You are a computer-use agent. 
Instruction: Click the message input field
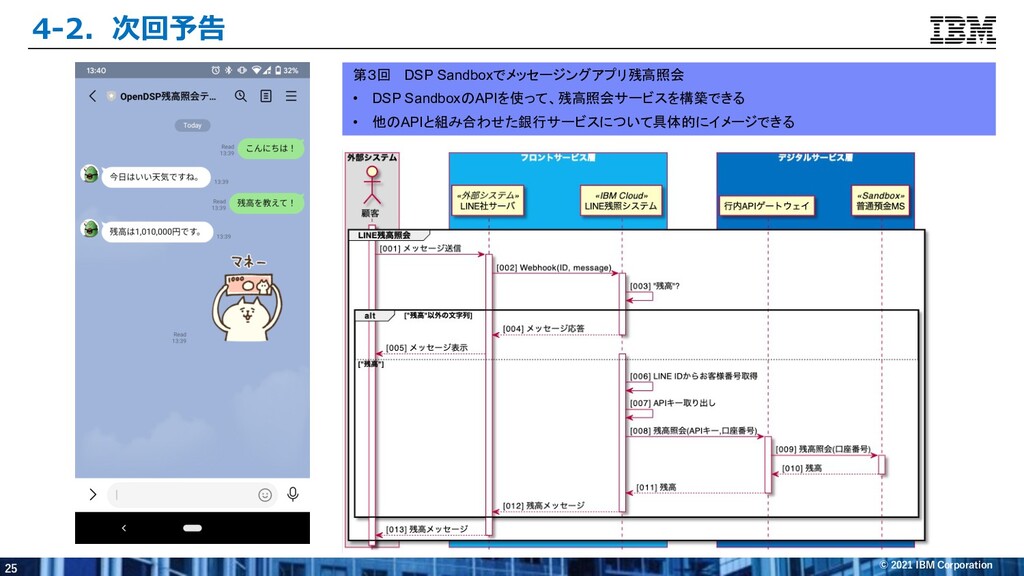[191, 494]
